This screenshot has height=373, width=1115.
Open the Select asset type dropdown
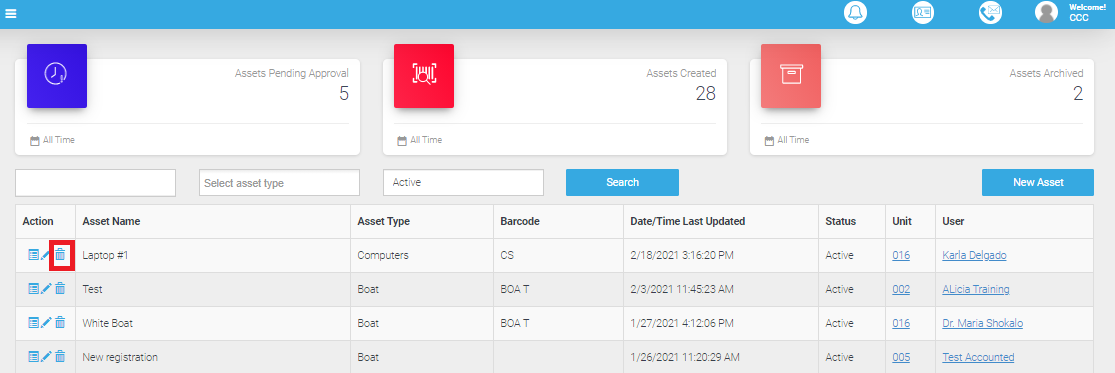tap(279, 183)
